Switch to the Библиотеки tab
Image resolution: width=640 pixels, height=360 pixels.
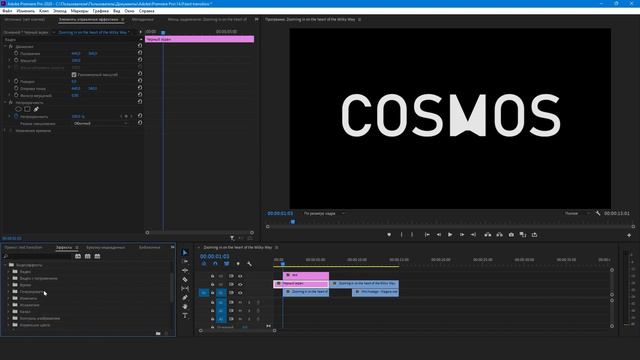[x=149, y=247]
